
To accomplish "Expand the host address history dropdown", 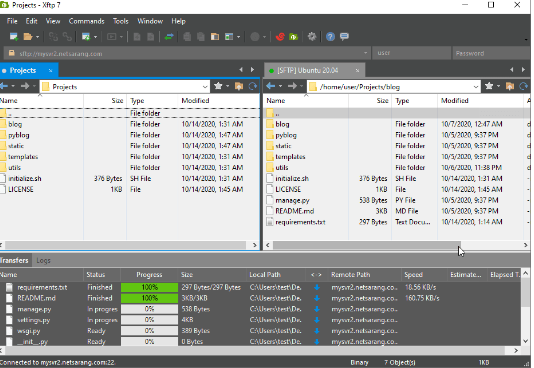I will point(365,53).
